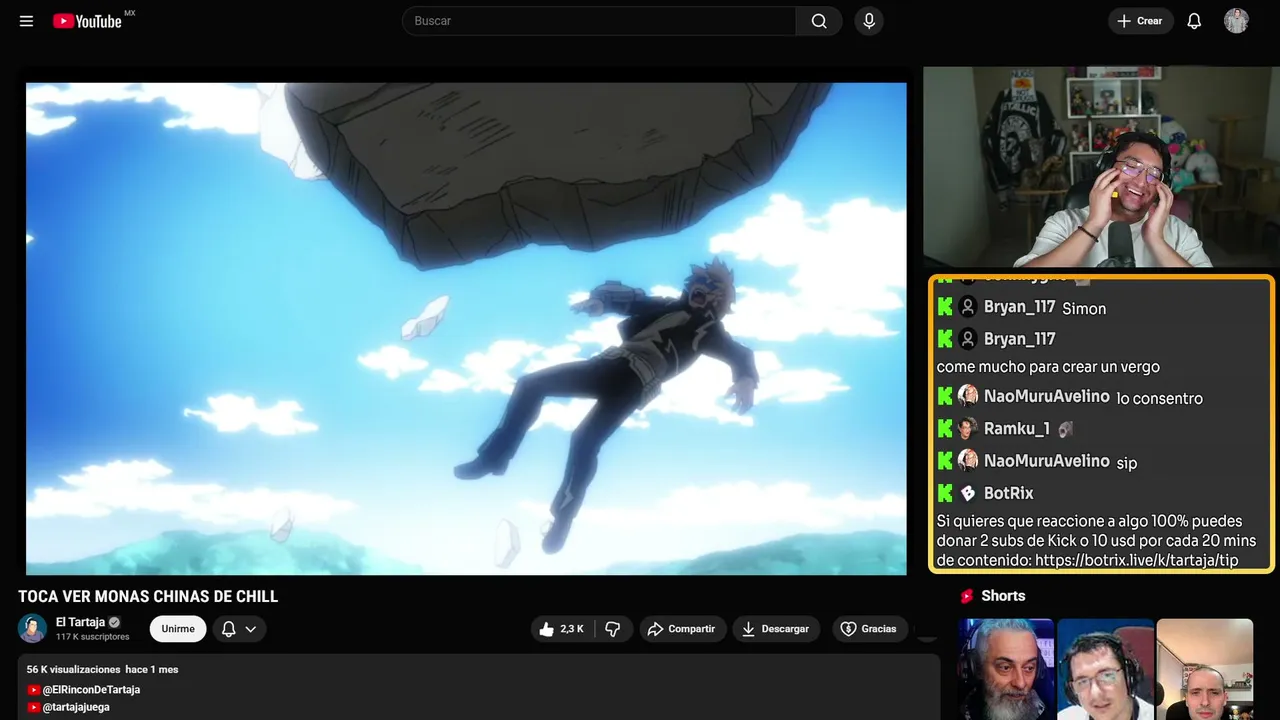
Task: Click the avatar beside "lo consentro" message
Action: tap(967, 397)
